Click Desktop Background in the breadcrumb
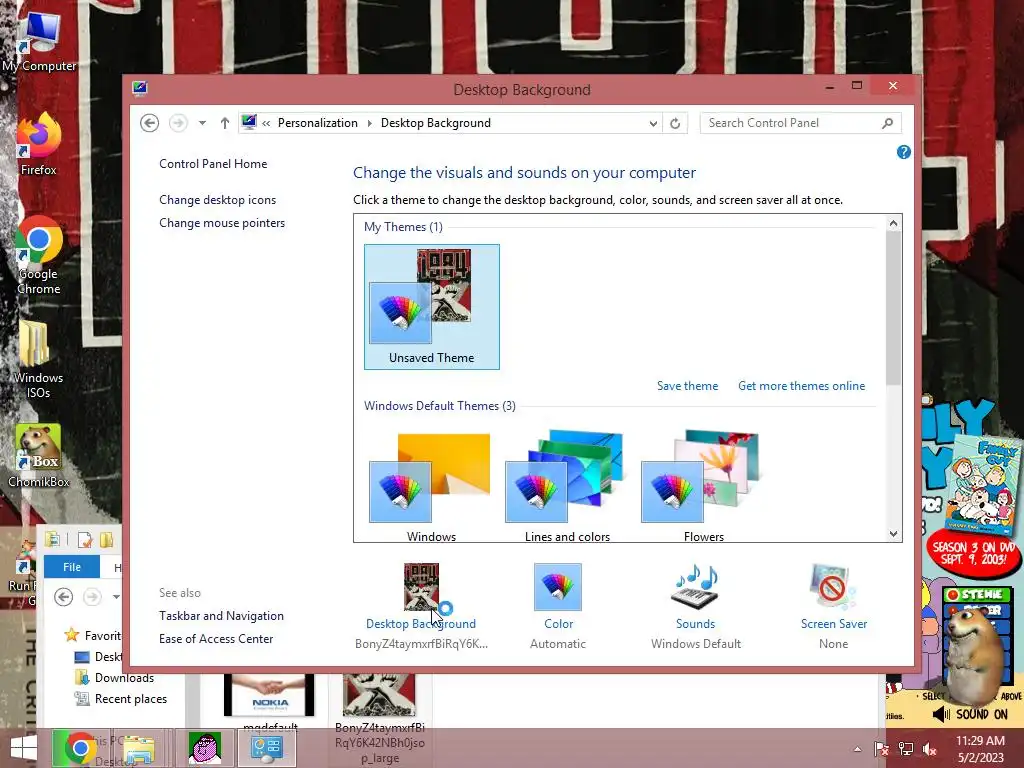1024x768 pixels. click(436, 123)
